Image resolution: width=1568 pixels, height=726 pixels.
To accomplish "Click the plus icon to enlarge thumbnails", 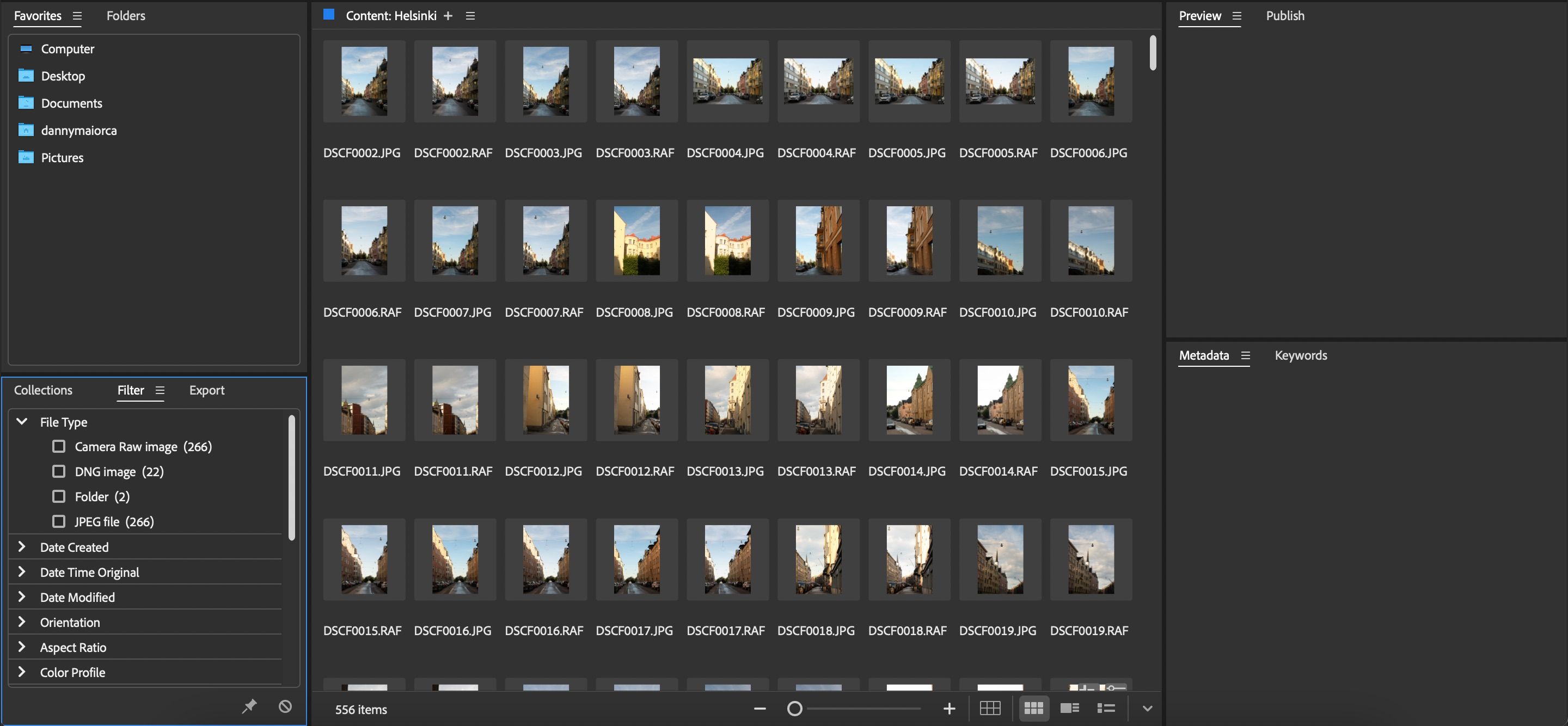I will [x=949, y=709].
